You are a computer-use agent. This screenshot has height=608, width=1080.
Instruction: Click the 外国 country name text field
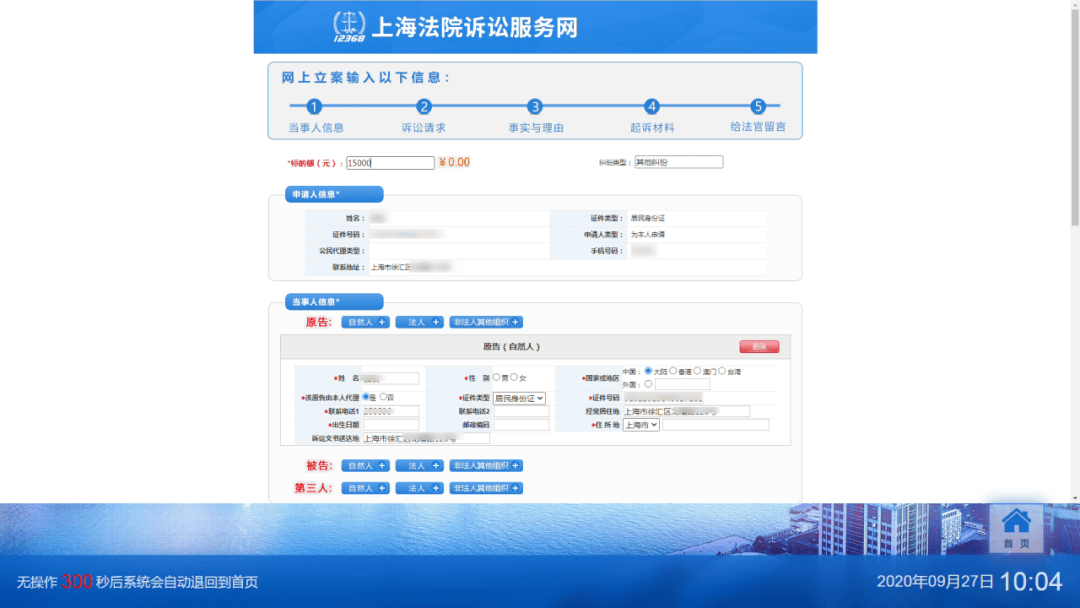[x=682, y=384]
